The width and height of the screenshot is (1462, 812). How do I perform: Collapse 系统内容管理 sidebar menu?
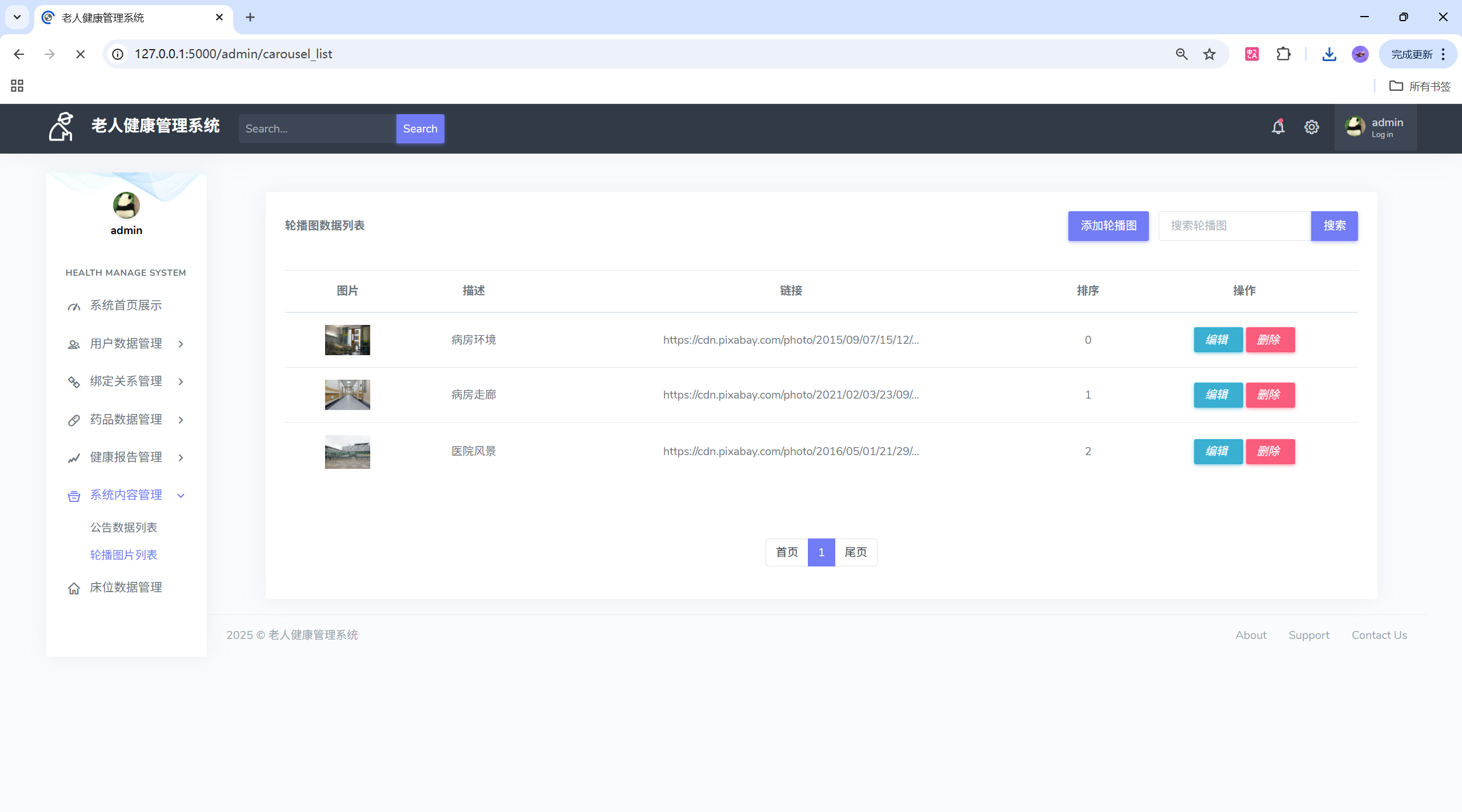click(126, 495)
